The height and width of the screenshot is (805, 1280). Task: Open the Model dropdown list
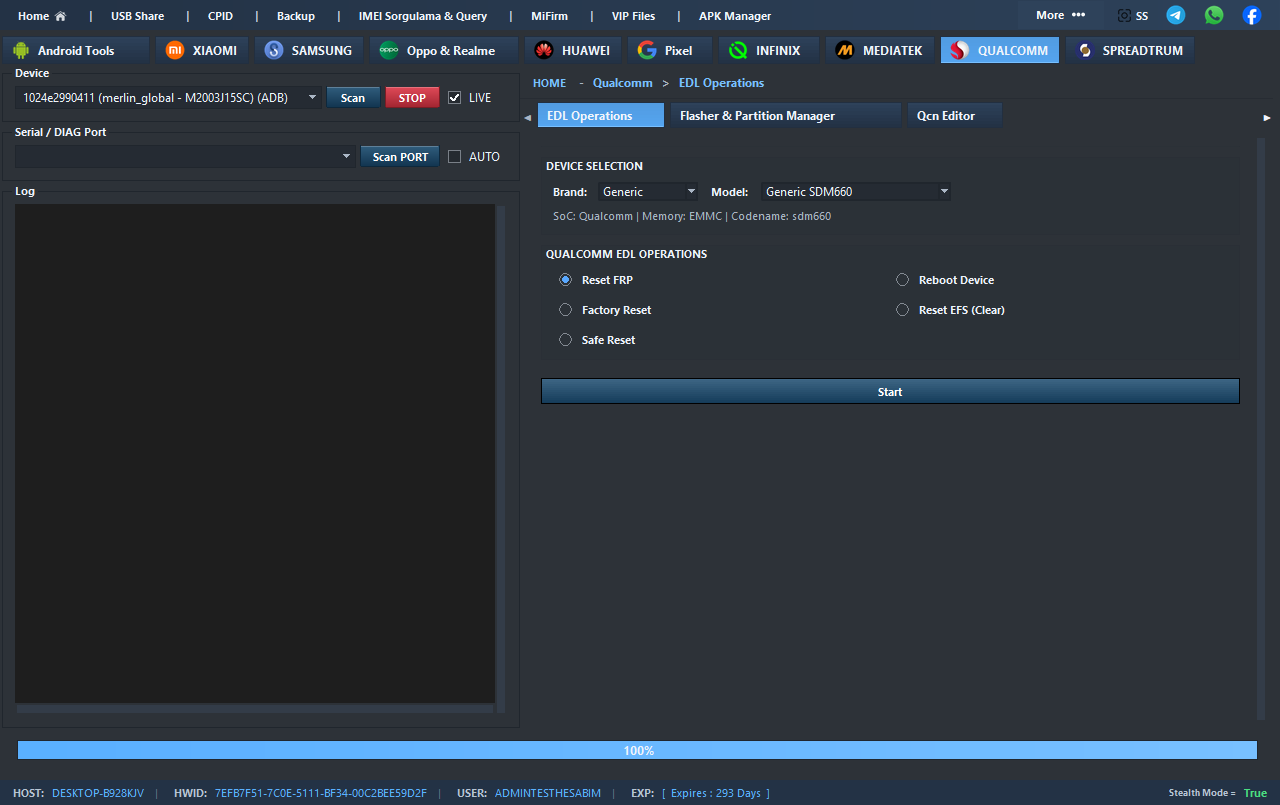click(855, 192)
